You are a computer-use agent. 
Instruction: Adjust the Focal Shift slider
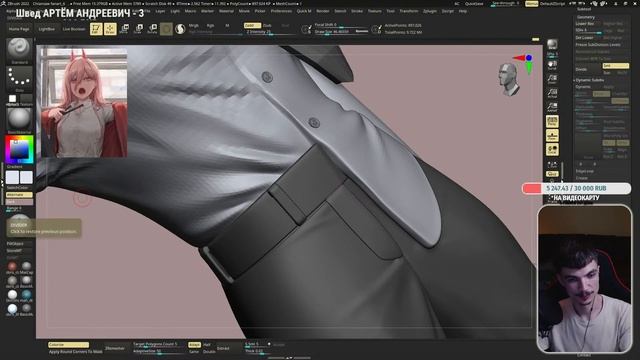[x=341, y=25]
